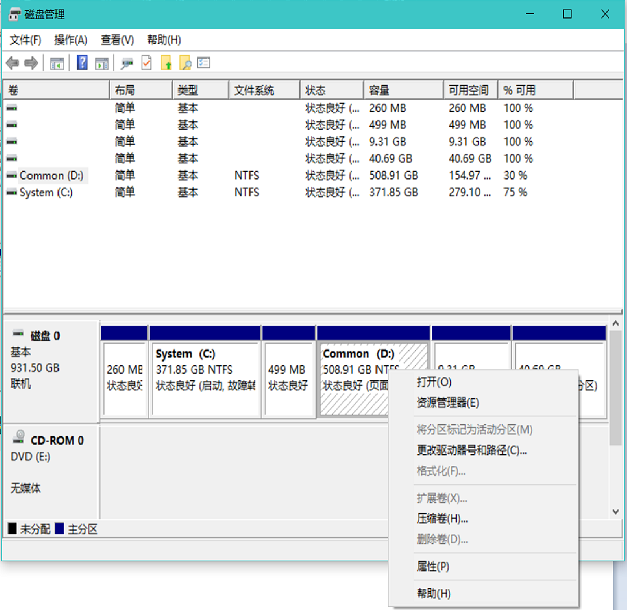Click the yellow folder up-arrow toolbar icon
The width and height of the screenshot is (627, 610).
coord(166,63)
